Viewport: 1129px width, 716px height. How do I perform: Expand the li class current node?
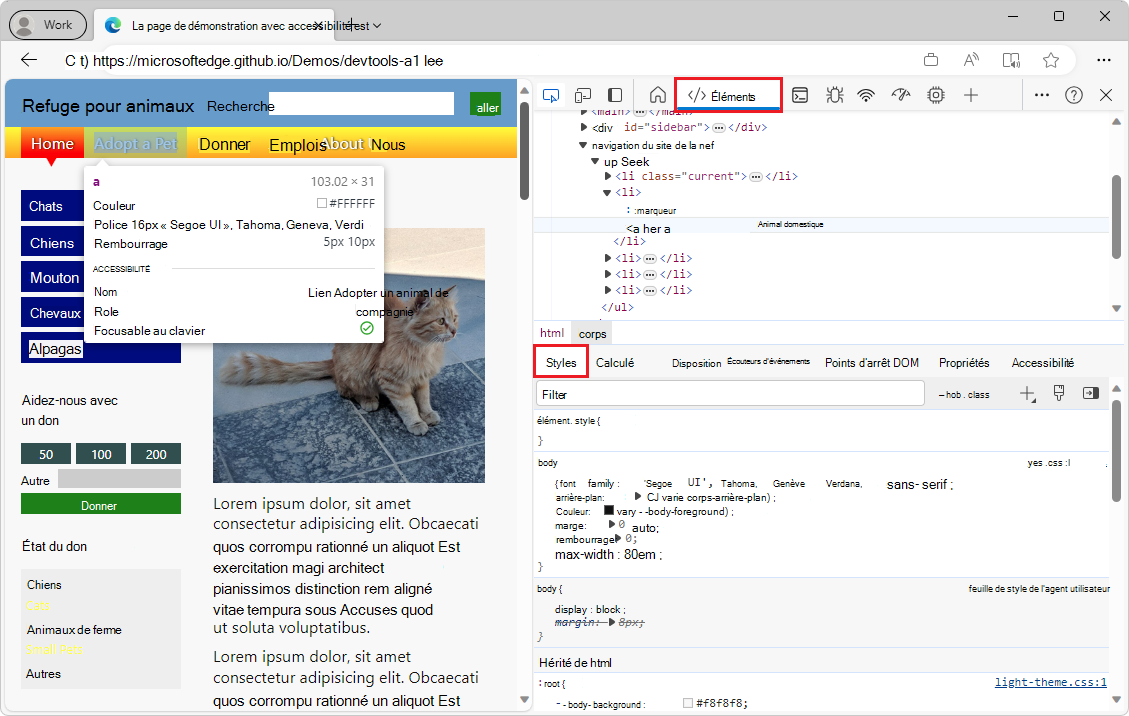click(608, 176)
